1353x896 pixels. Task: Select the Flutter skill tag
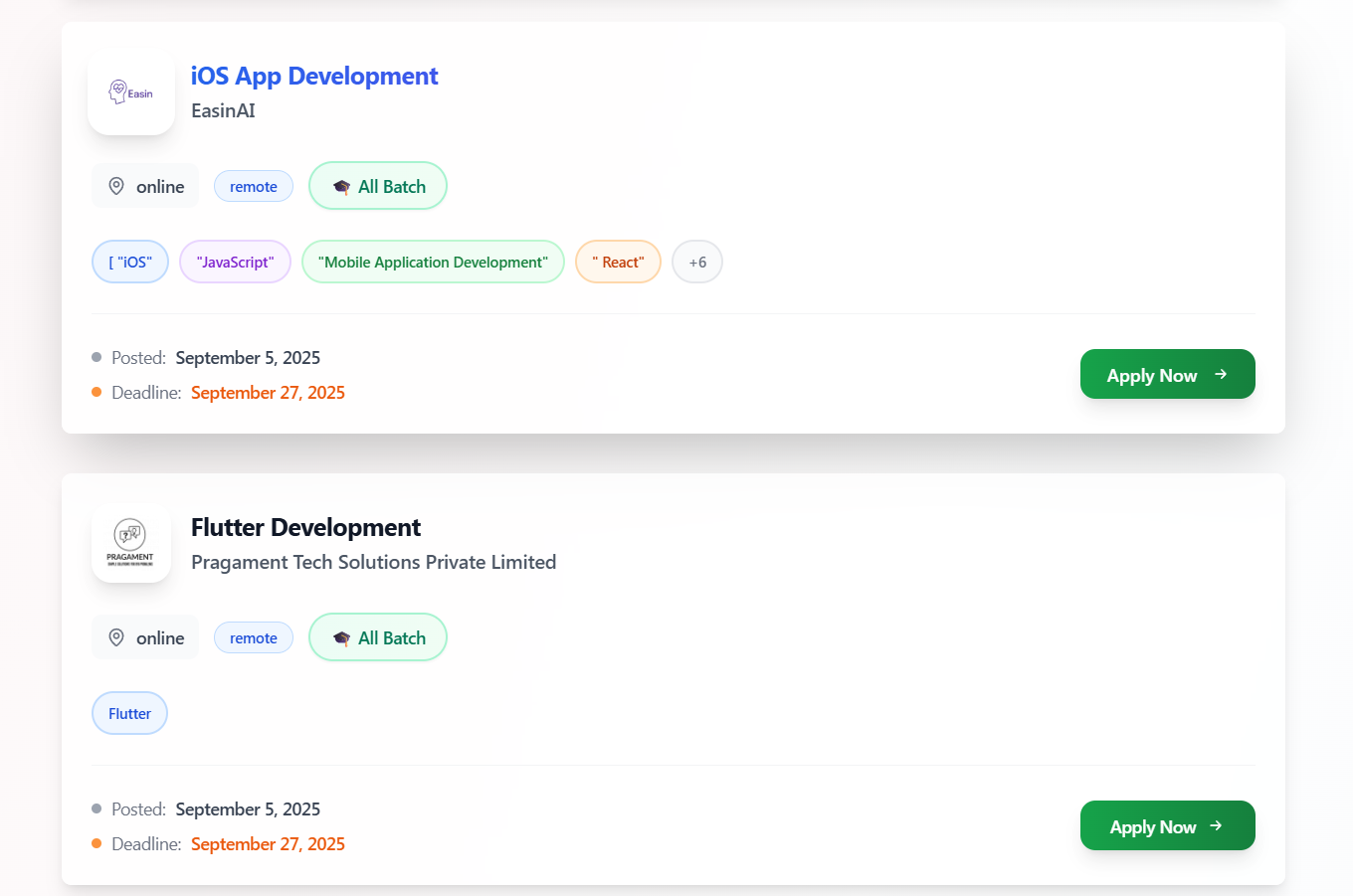[x=129, y=713]
